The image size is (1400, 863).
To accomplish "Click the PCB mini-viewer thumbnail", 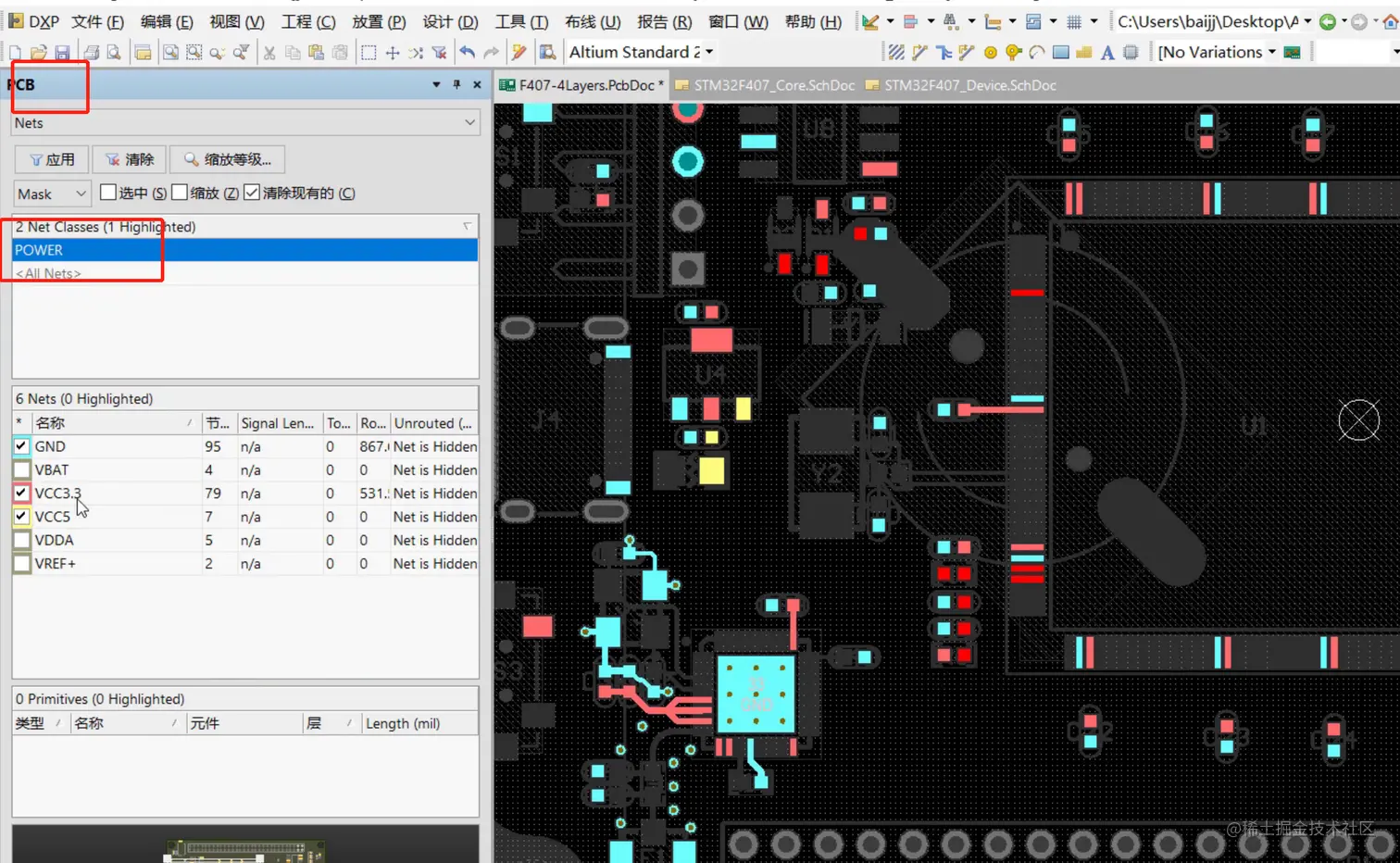I will point(245,844).
